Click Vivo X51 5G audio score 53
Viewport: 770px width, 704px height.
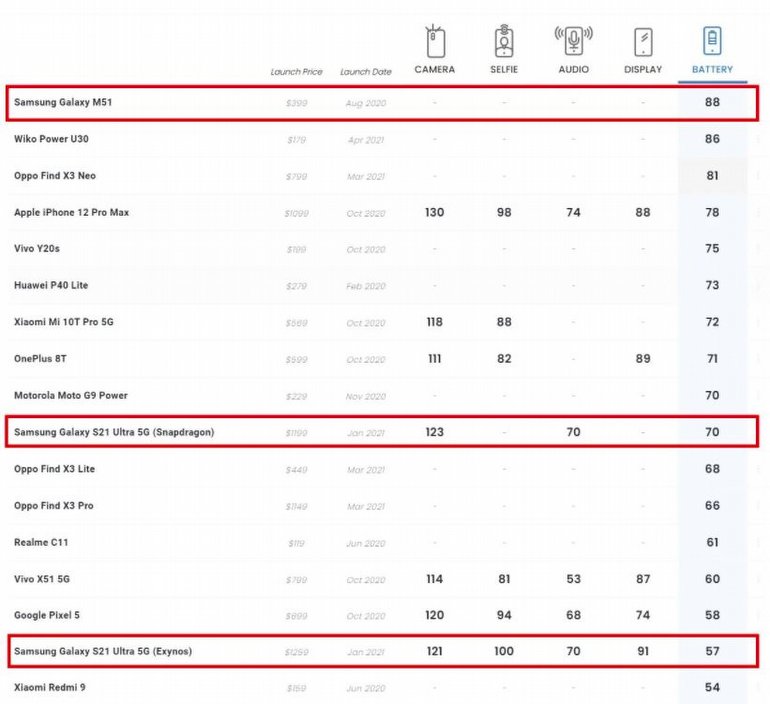(574, 579)
